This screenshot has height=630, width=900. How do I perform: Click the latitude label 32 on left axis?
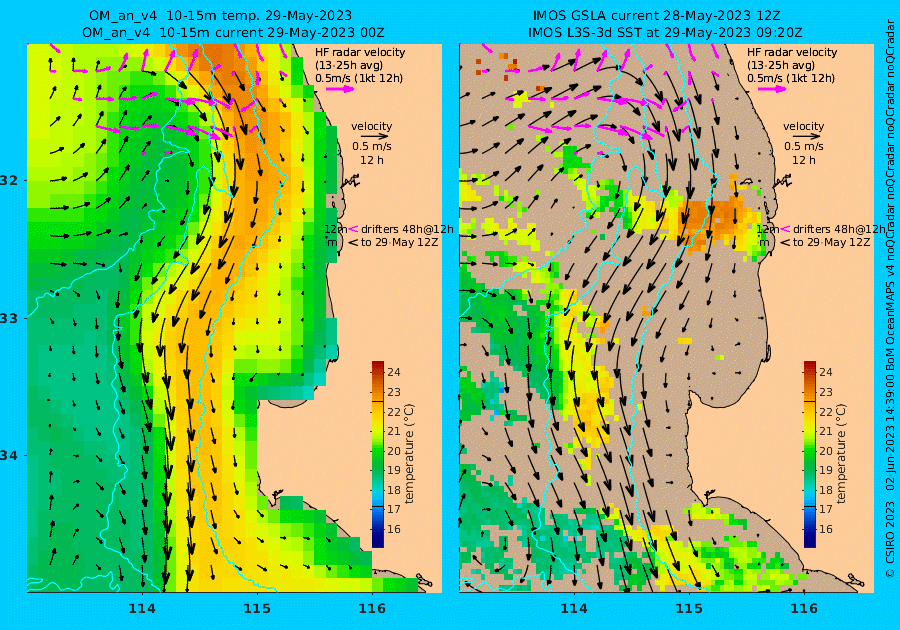pyautogui.click(x=11, y=180)
